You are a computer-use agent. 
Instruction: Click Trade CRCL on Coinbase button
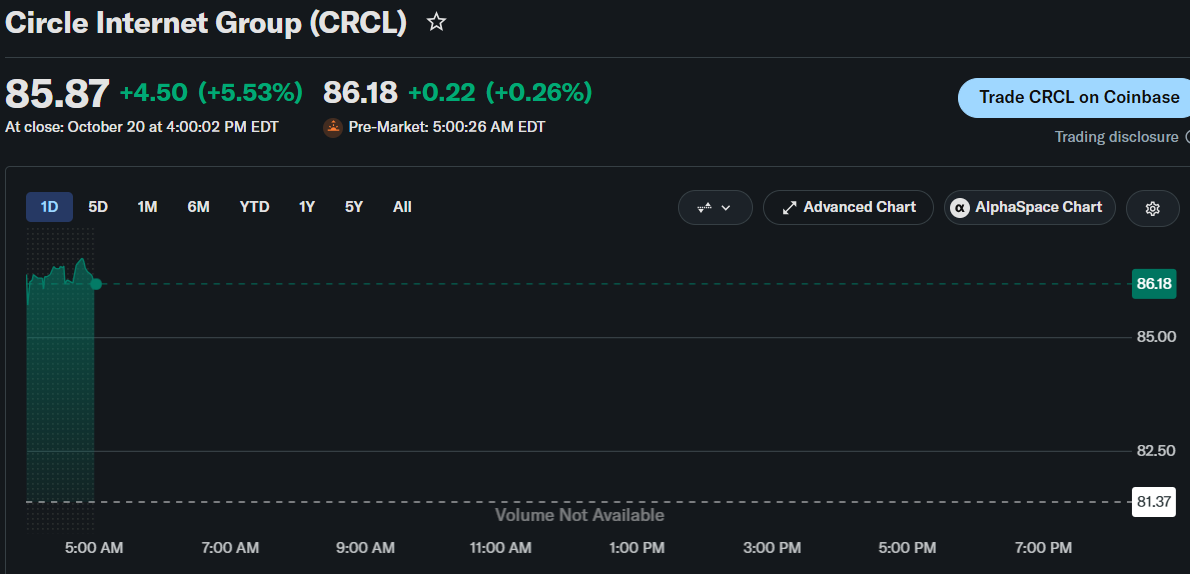coord(1076,97)
